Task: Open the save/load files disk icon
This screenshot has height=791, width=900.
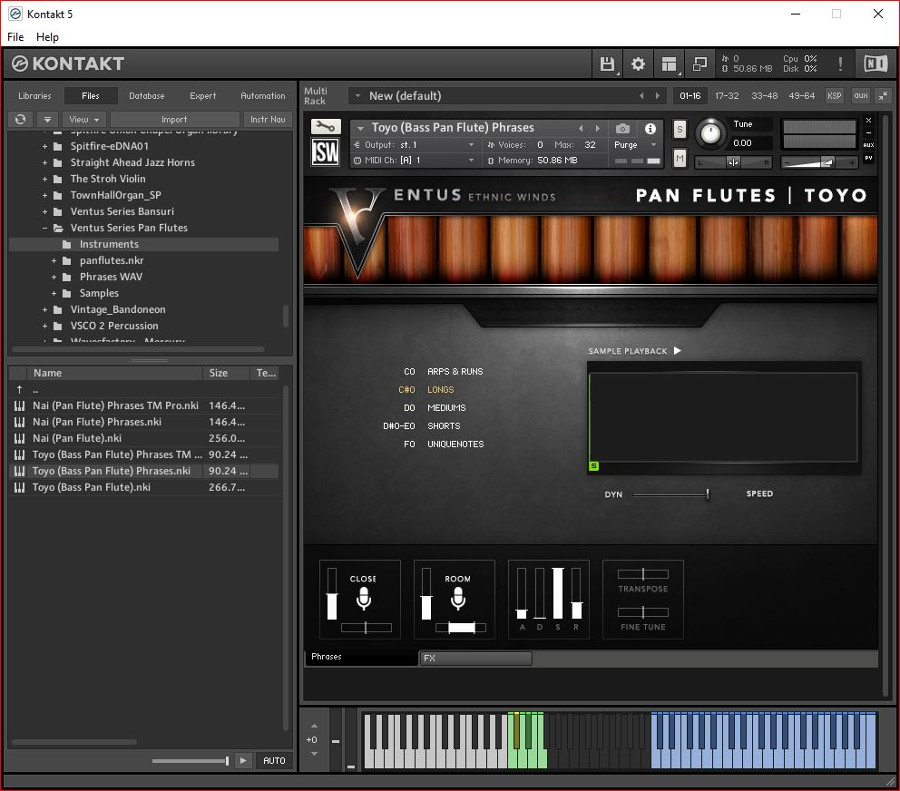Action: [x=607, y=64]
